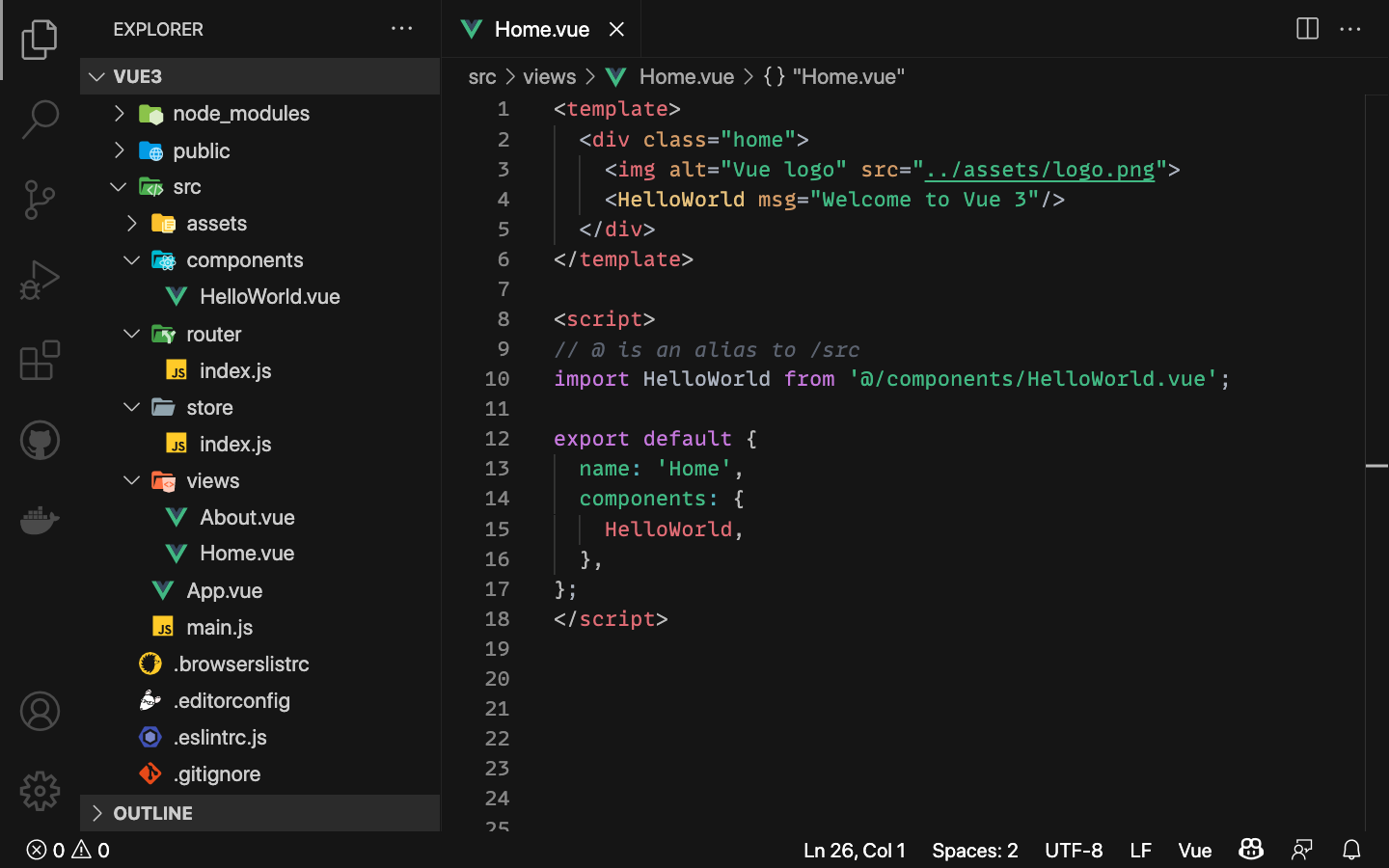This screenshot has width=1389, height=868.
Task: Open the Extensions view
Action: [40, 360]
